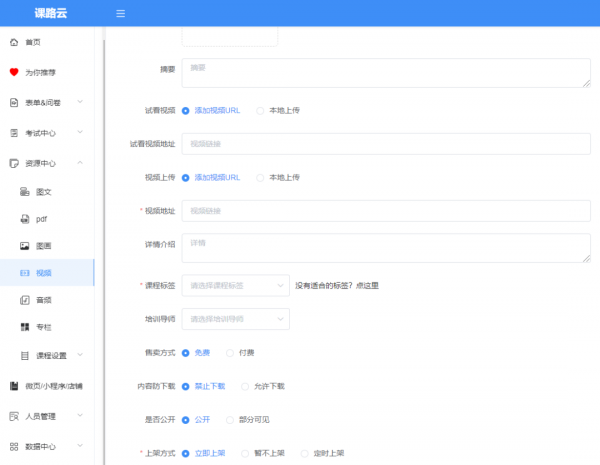
Task: Click the 考试中心 exam icon
Action: (14, 133)
